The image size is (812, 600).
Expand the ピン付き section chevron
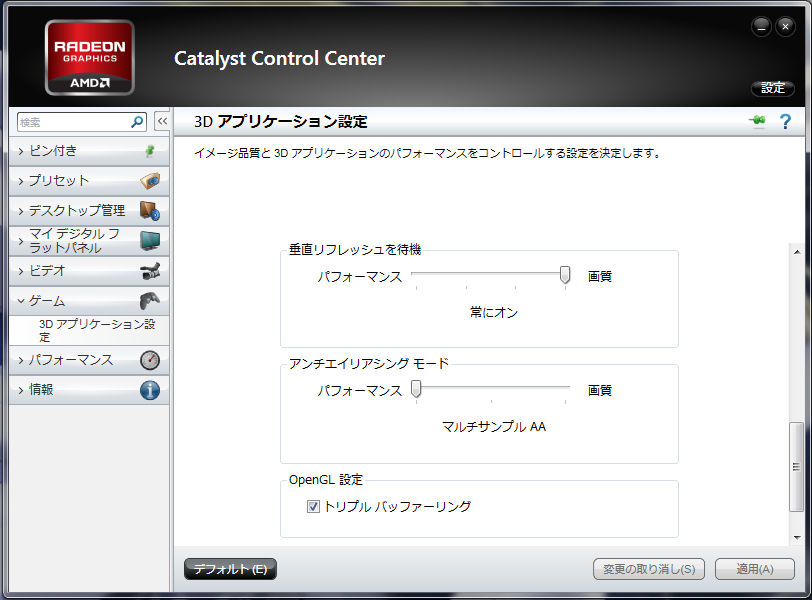pyautogui.click(x=21, y=151)
